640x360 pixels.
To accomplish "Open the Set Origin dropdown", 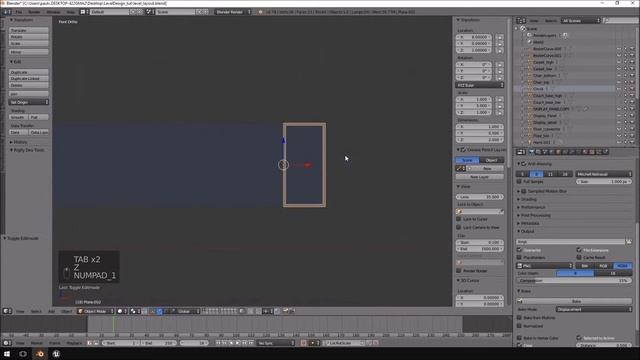I will coord(29,102).
